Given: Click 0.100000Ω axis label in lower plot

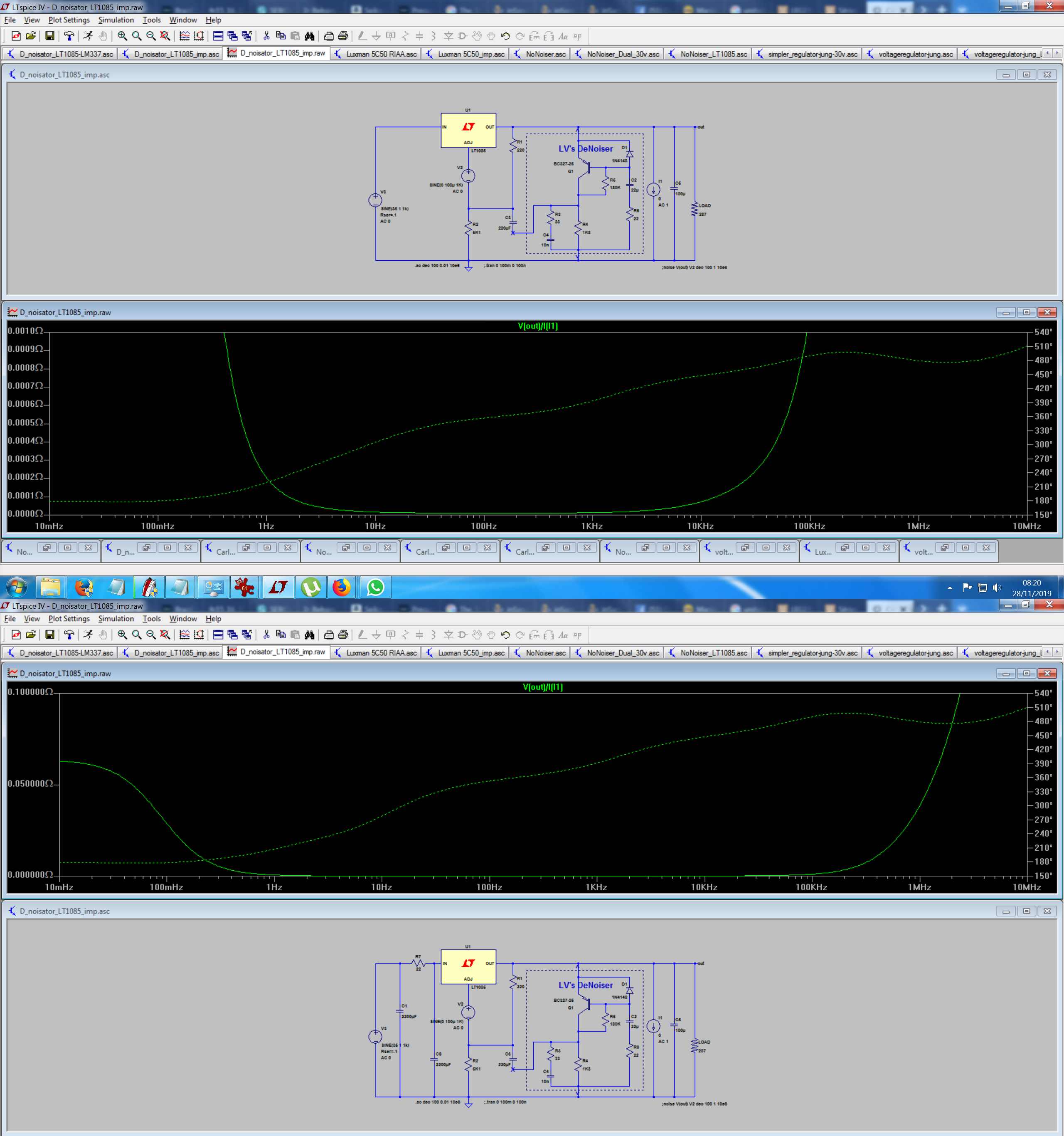Looking at the screenshot, I should click(x=30, y=692).
